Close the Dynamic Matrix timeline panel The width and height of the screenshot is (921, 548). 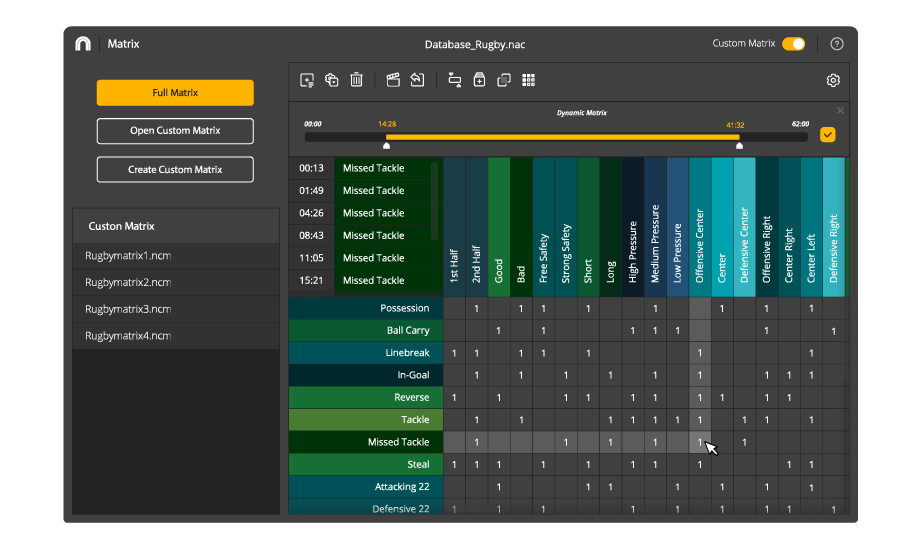(840, 110)
